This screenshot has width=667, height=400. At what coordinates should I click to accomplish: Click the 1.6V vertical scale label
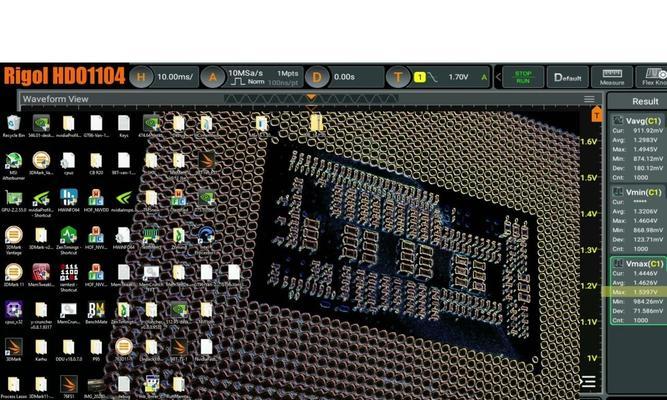[589, 142]
